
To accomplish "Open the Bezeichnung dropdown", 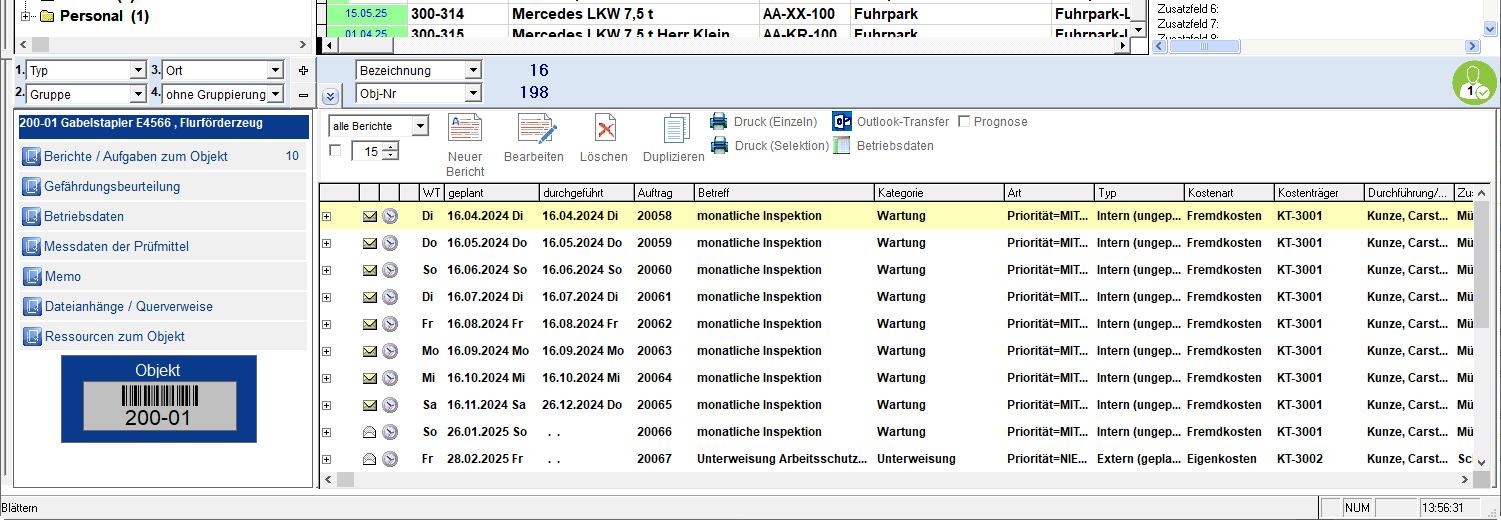I will [x=473, y=71].
